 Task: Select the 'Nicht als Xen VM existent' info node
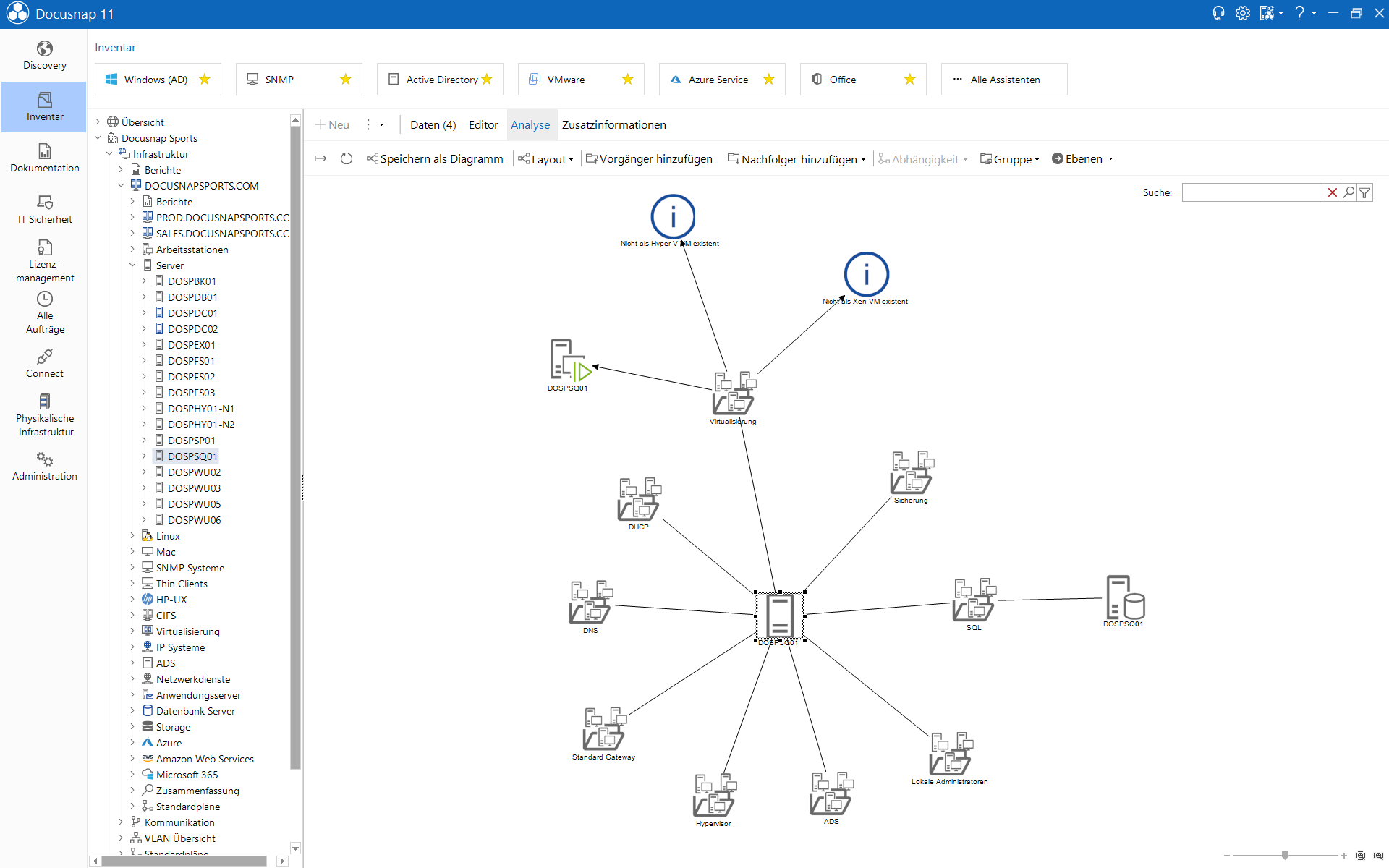point(866,278)
